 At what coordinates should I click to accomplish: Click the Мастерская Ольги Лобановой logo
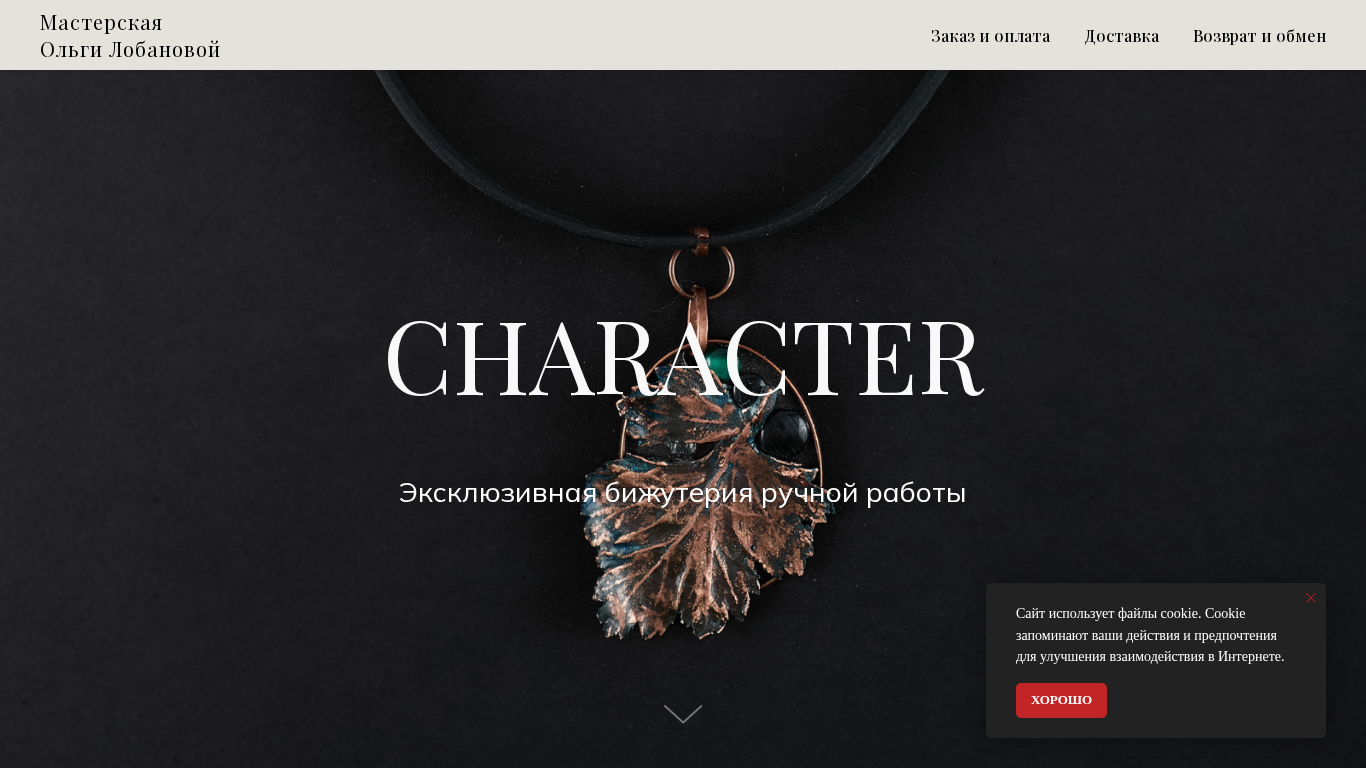point(130,36)
